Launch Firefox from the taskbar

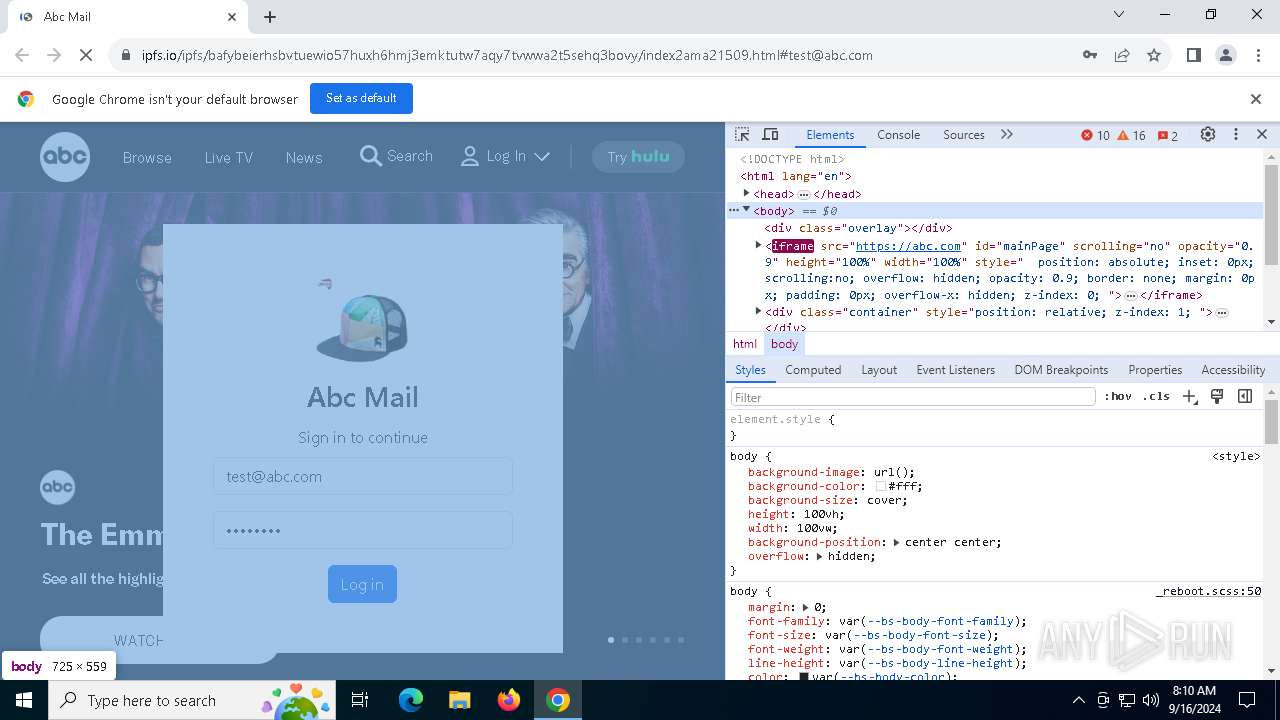(x=509, y=700)
